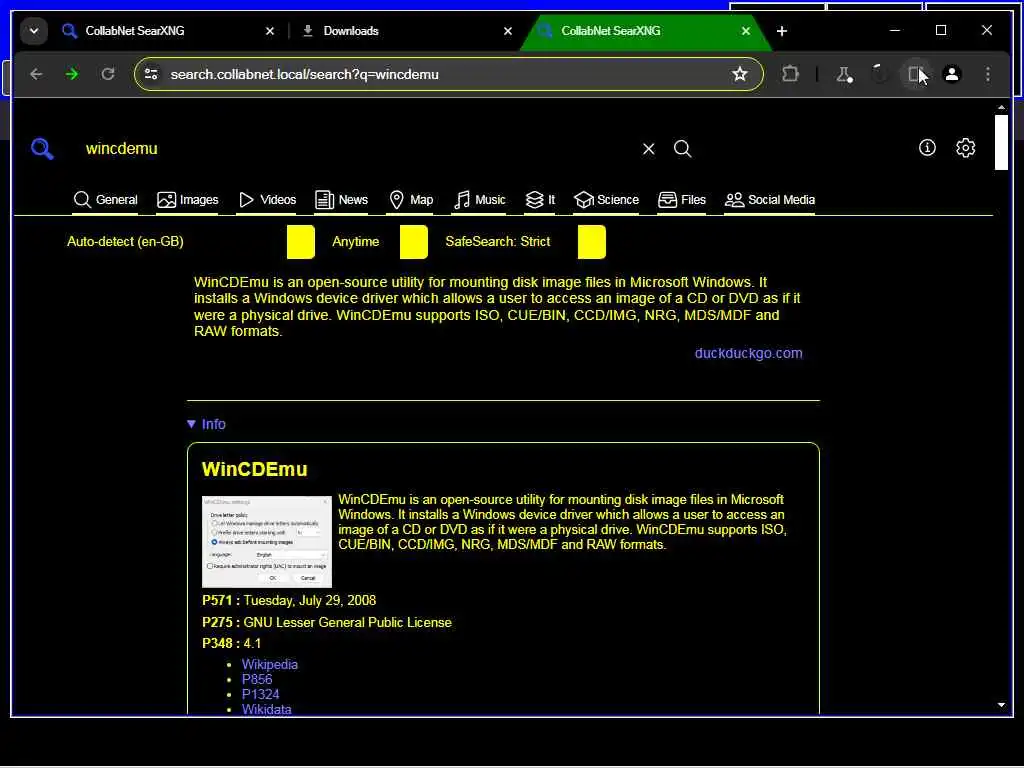Open the P856 link
Image resolution: width=1024 pixels, height=768 pixels.
pos(257,679)
